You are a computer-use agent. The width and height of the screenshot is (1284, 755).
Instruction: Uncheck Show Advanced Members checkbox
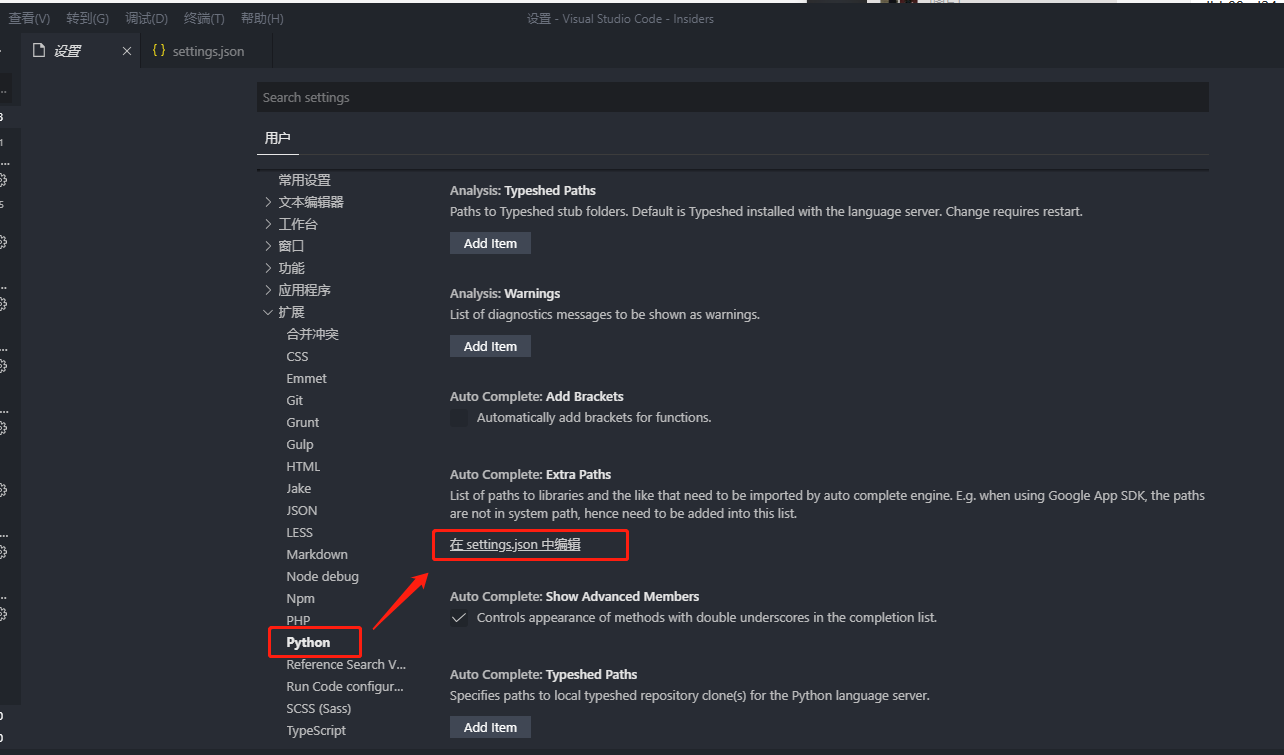point(459,618)
